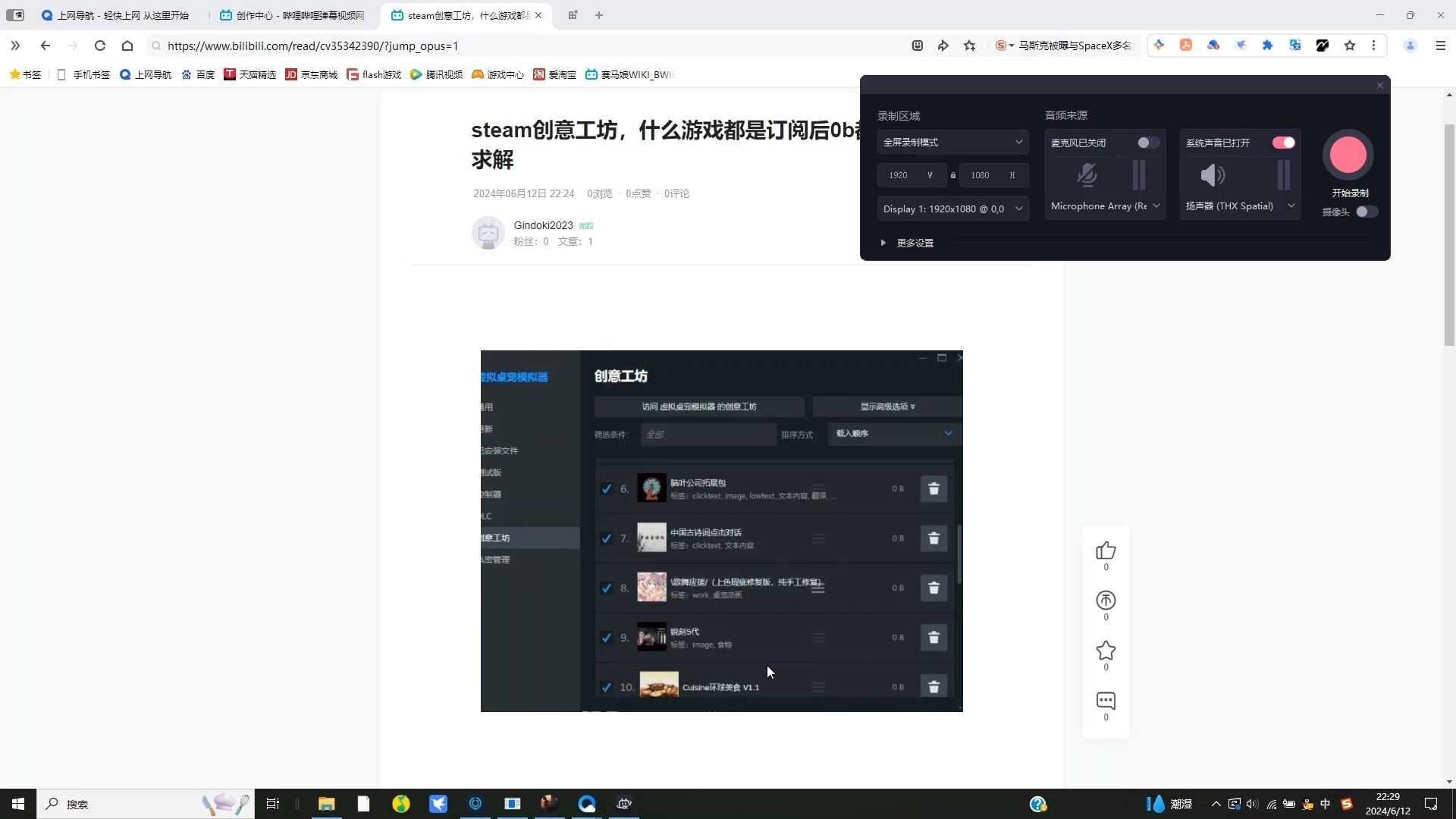Viewport: 1456px width, 819px height.
Task: Open the extensions puzzle icon
Action: click(x=1267, y=45)
